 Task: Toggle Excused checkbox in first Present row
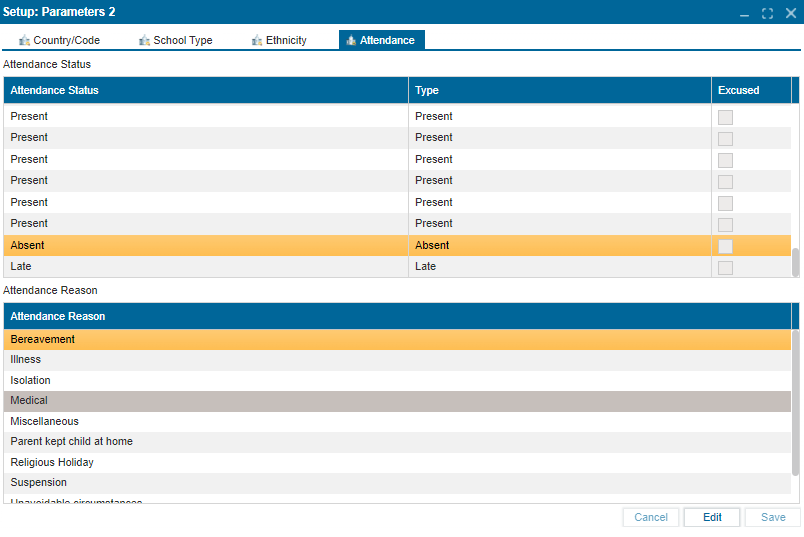tap(725, 117)
